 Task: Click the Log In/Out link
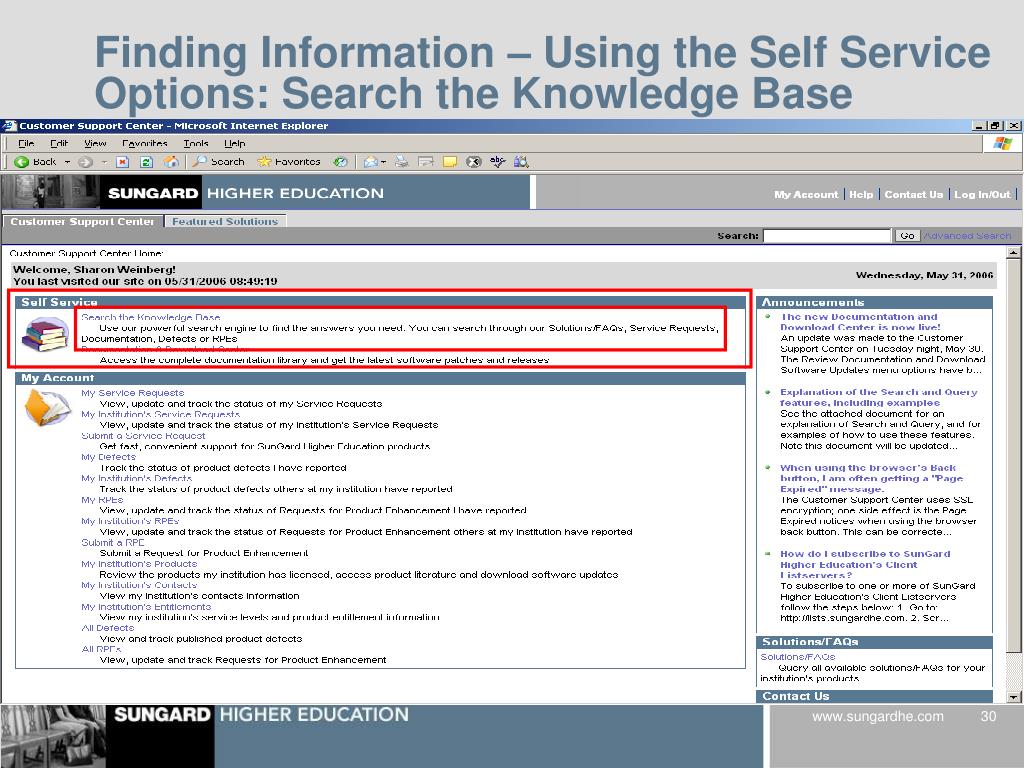point(982,194)
